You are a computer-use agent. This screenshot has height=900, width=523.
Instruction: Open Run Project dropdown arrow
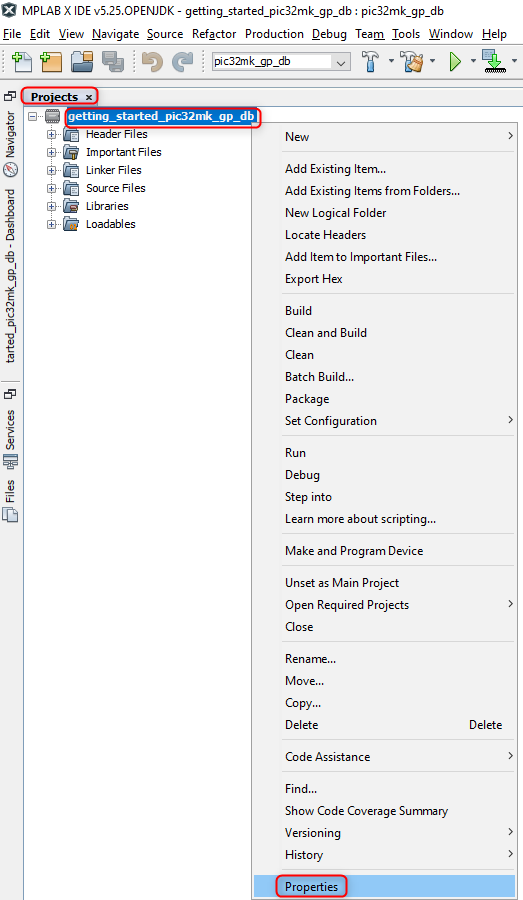point(473,61)
